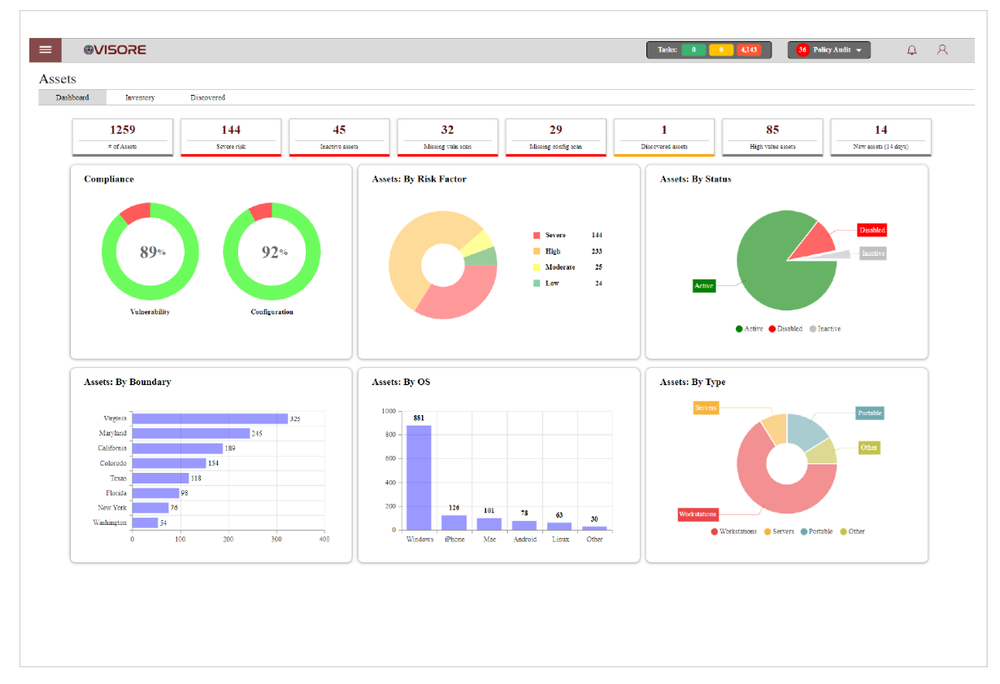Open the 1259 # of Assets card

pyautogui.click(x=122, y=137)
